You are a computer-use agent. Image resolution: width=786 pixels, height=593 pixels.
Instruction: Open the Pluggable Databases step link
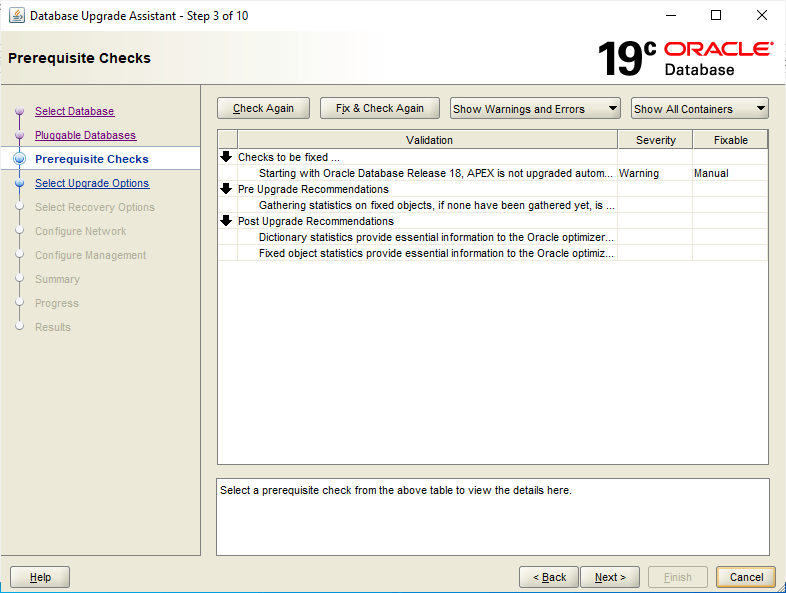[85, 135]
